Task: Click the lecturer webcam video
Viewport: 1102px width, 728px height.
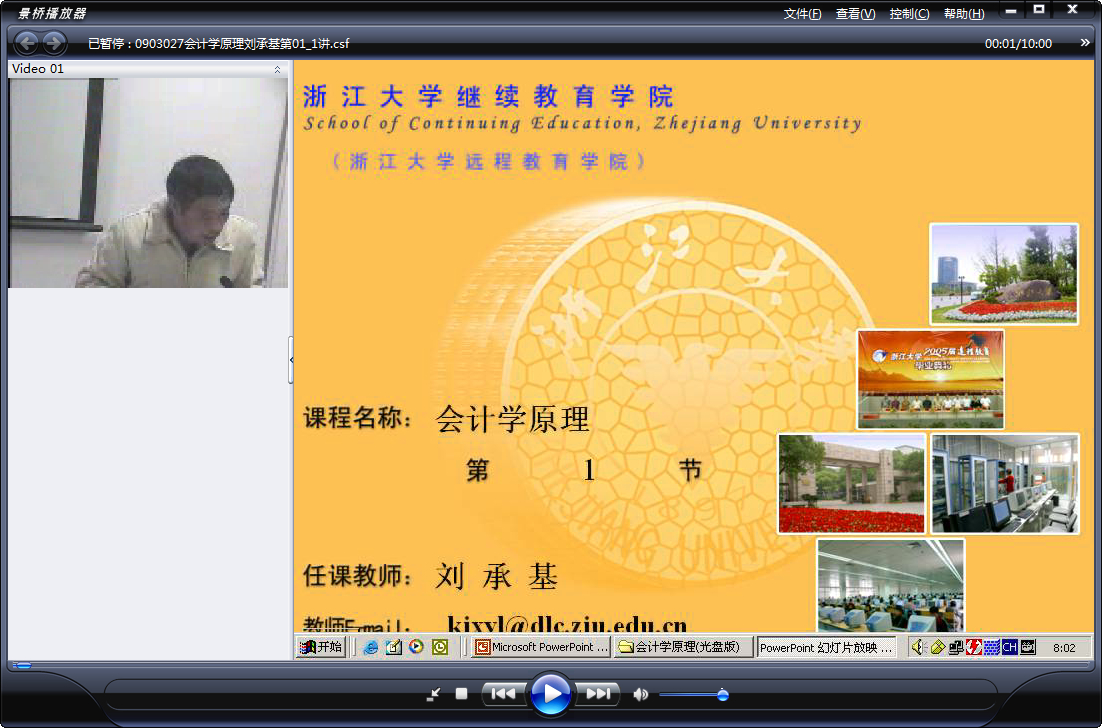Action: pyautogui.click(x=148, y=183)
